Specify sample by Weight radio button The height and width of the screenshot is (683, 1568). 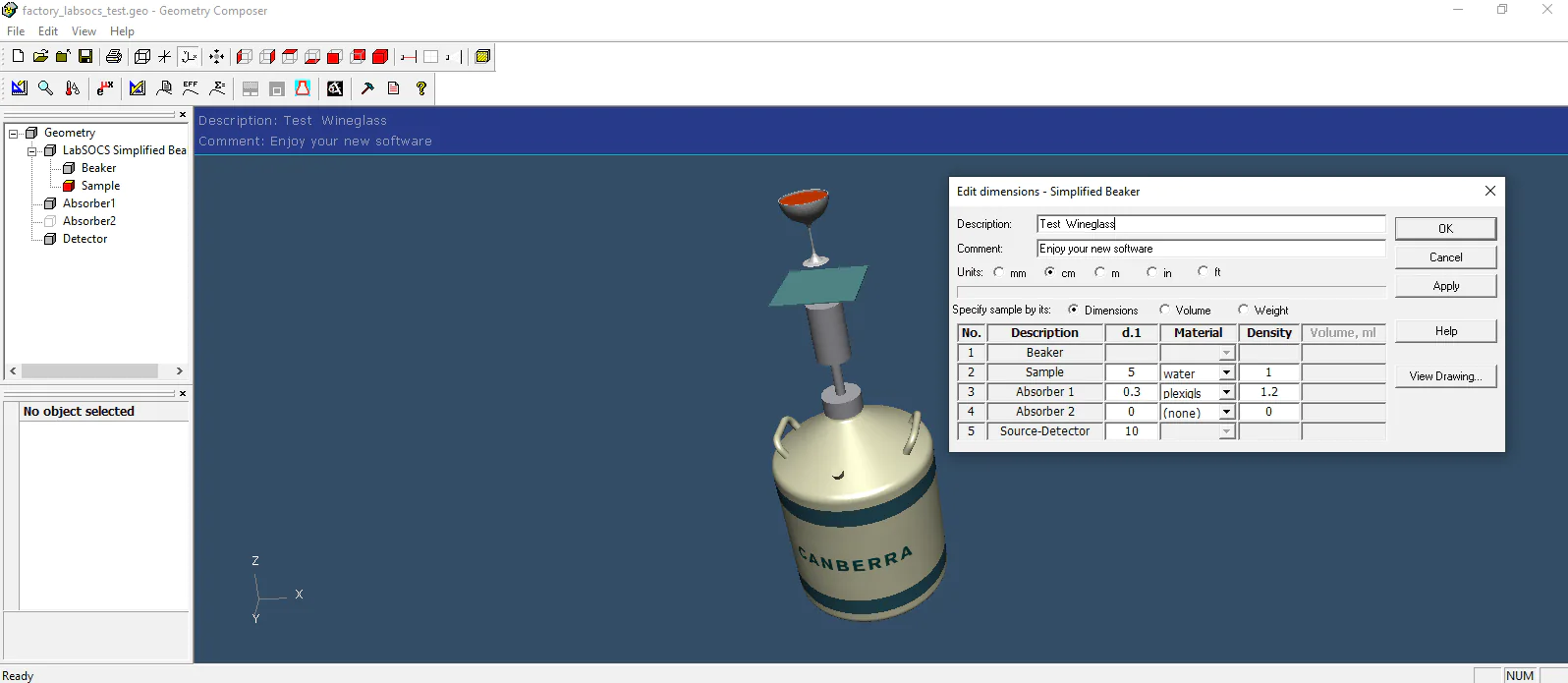tap(1244, 310)
